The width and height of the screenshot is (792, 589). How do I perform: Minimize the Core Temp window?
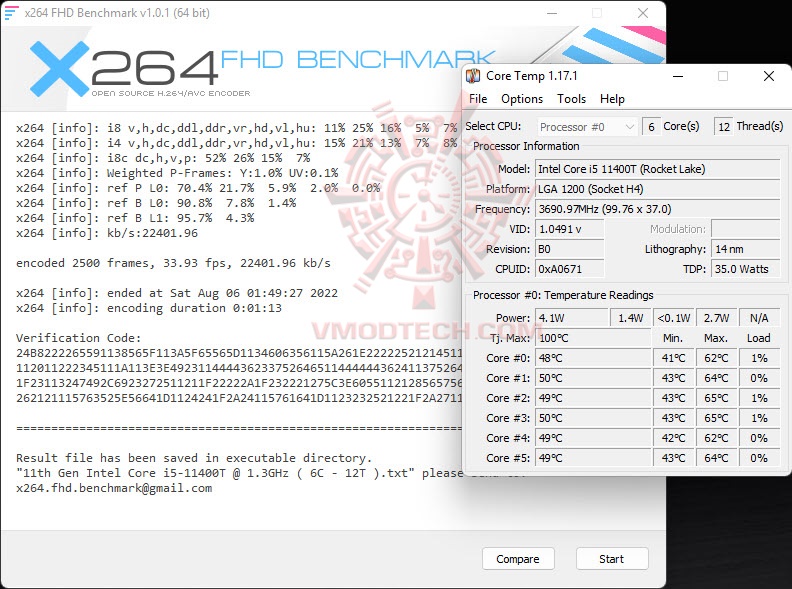click(x=678, y=76)
